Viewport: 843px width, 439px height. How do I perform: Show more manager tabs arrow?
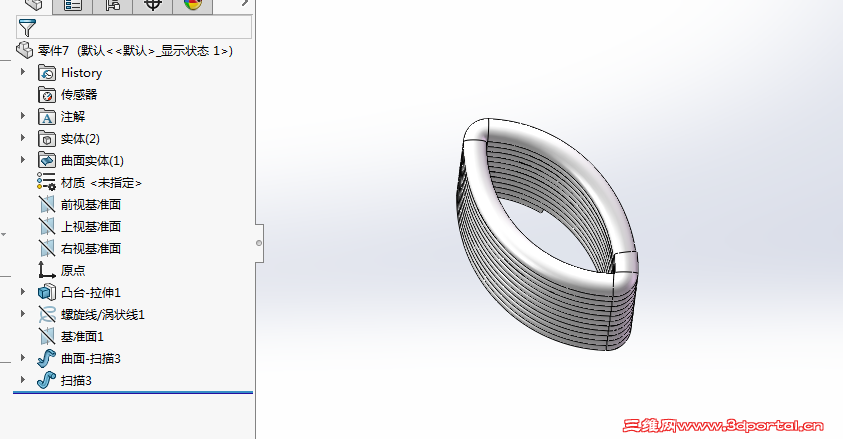[245, 3]
